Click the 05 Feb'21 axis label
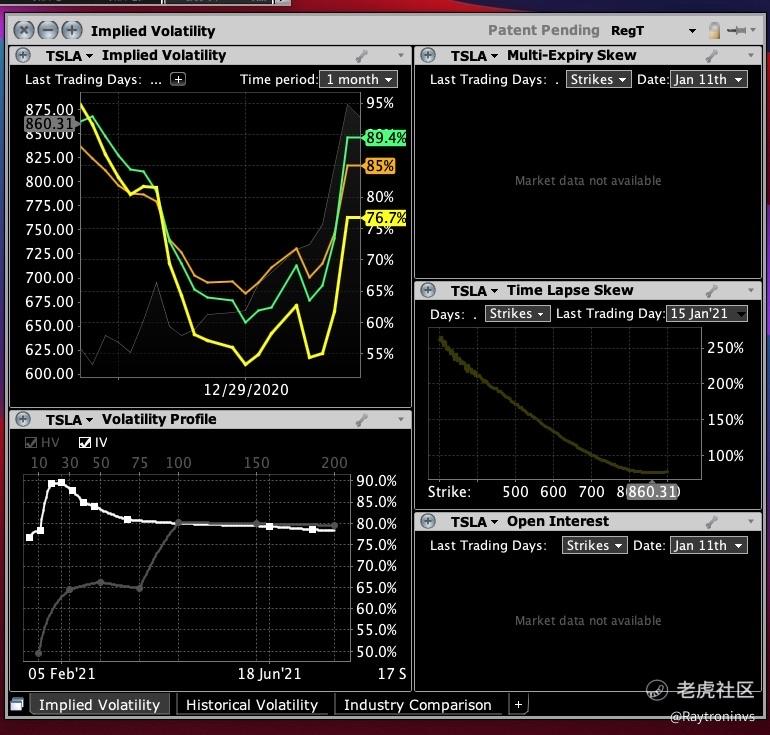Viewport: 770px width, 735px height. coord(61,674)
